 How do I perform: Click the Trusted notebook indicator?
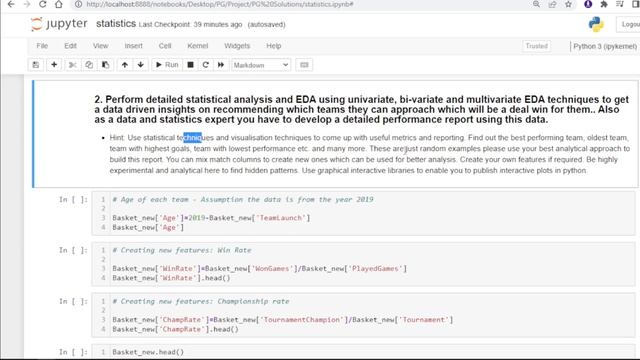coord(536,46)
